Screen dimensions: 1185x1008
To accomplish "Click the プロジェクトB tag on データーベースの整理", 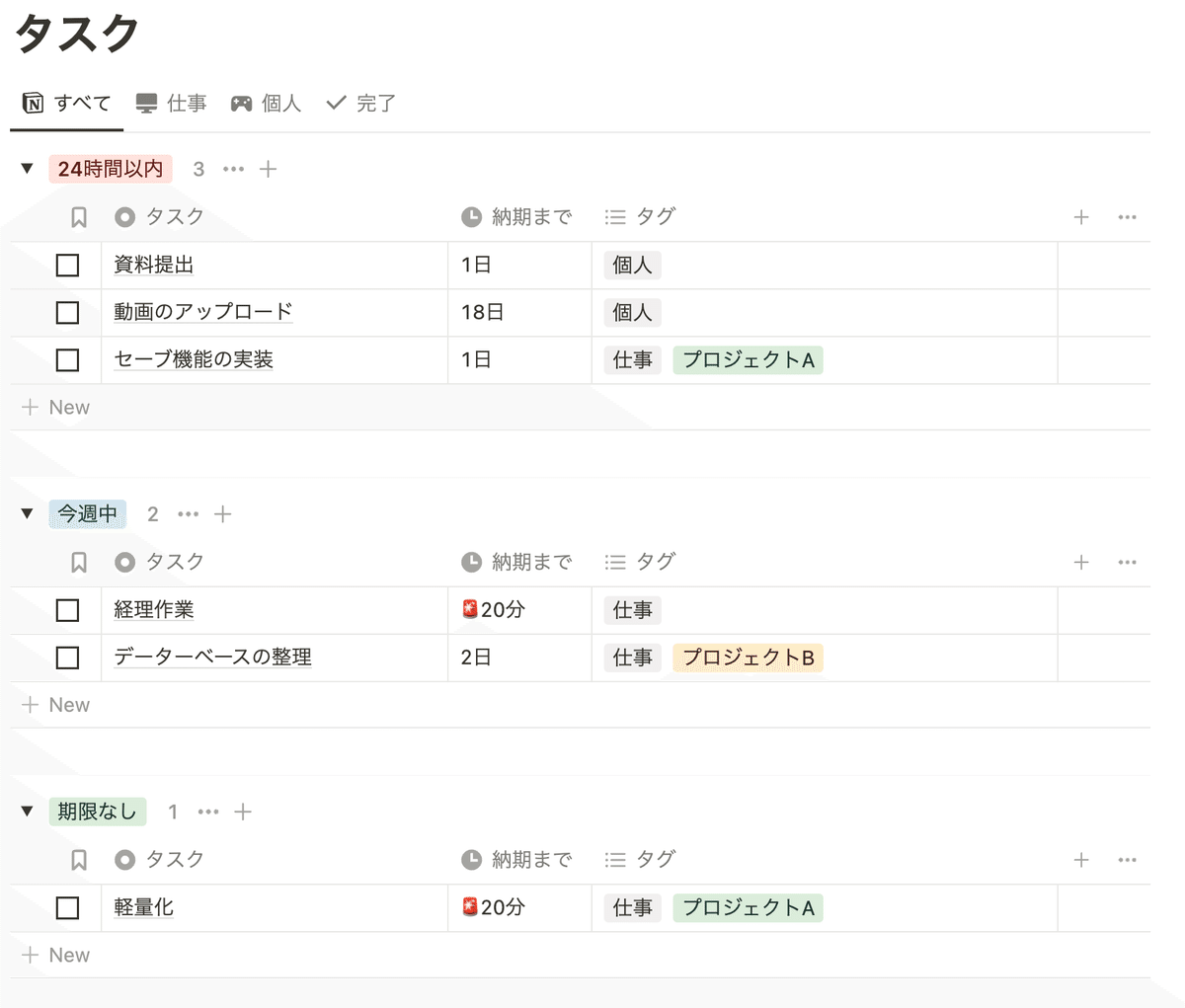I will click(748, 658).
